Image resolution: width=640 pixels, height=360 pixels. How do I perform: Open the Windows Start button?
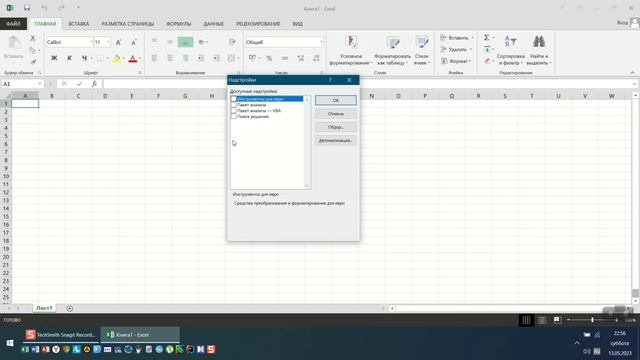[x=10, y=343]
